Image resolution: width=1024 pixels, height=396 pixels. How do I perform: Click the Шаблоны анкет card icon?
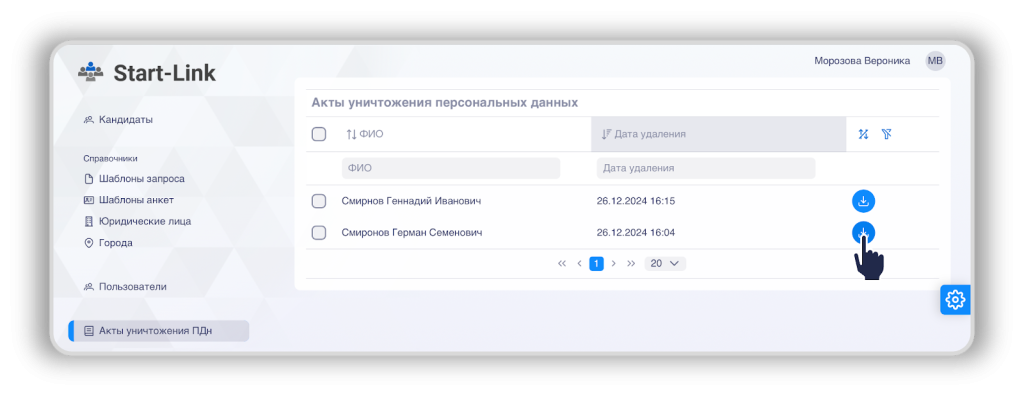pos(89,200)
